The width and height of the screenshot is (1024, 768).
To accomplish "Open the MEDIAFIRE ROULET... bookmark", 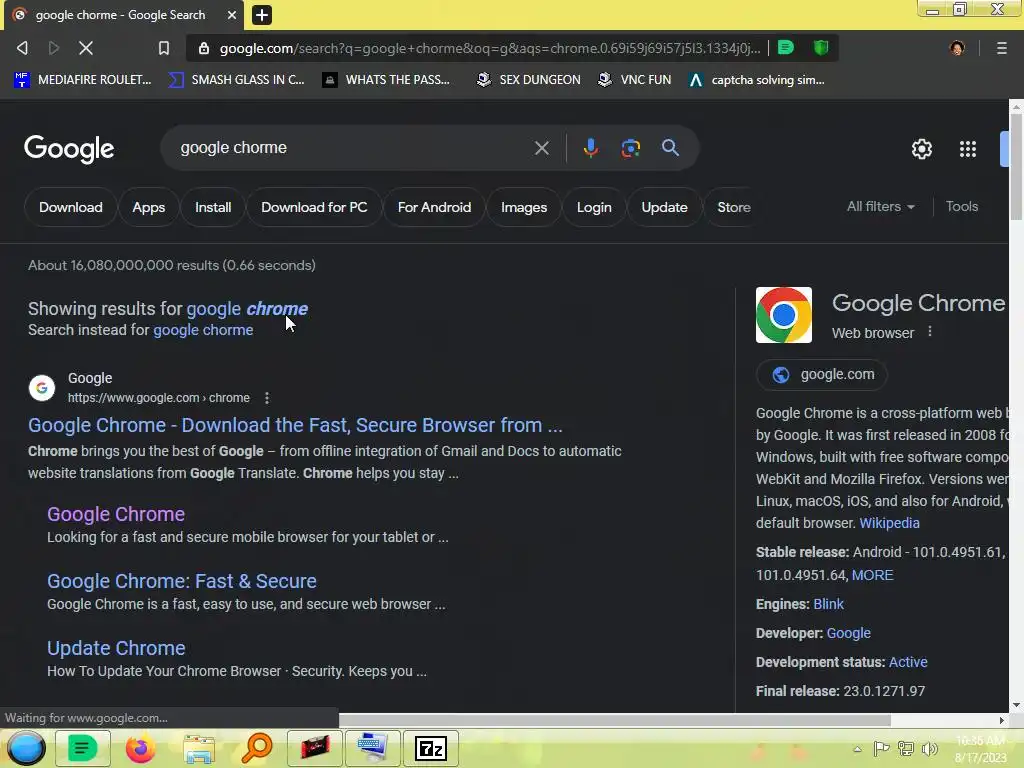I will point(82,80).
